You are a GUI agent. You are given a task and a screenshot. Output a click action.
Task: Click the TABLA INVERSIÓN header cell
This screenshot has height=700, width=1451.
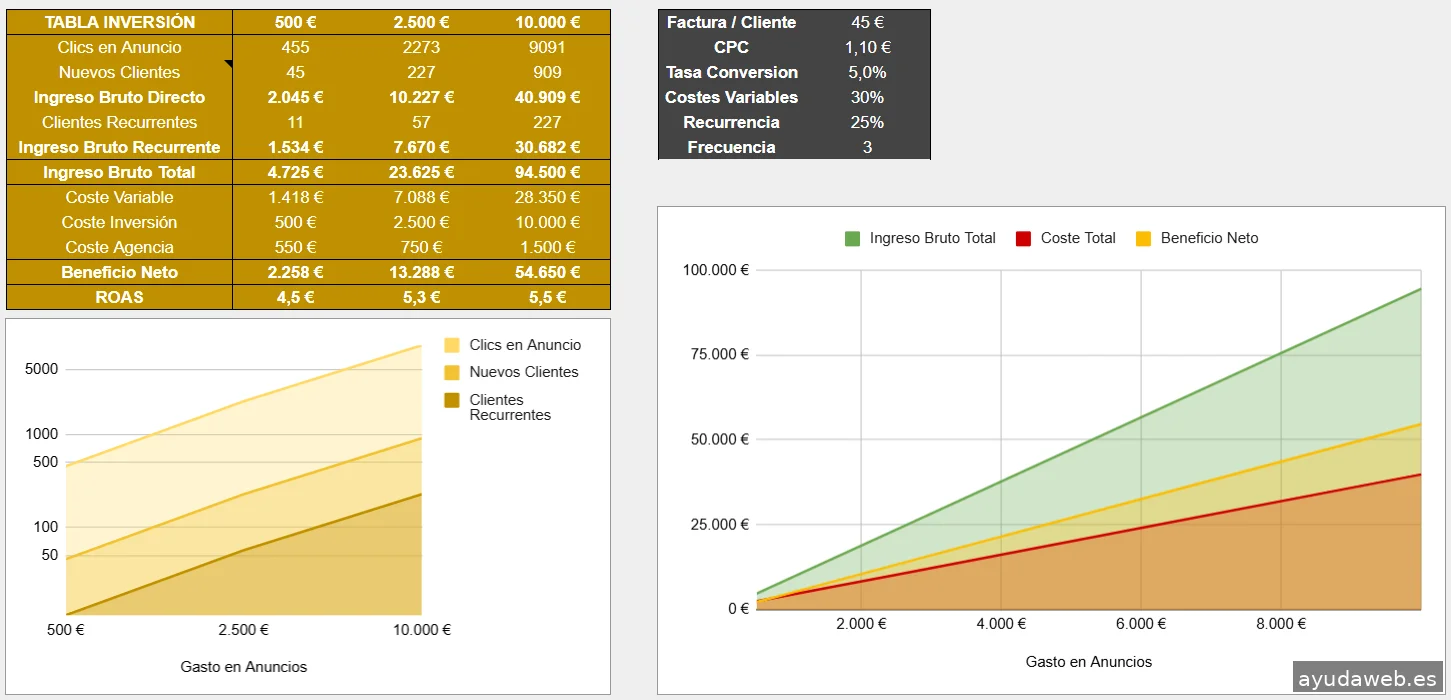120,22
